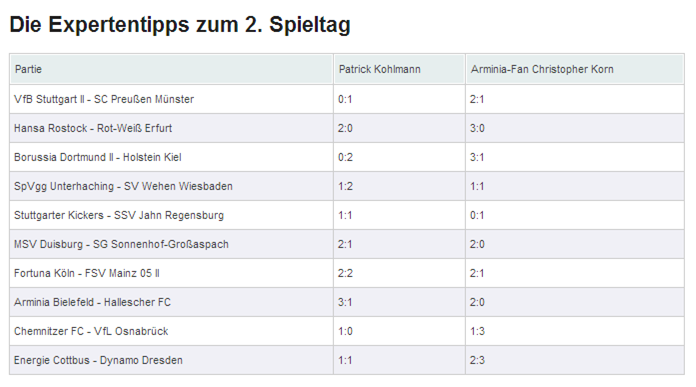Screen dimensions: 696x387
Task: Click Kohlmann's 3:1 tip for Arminia Bielefeld match
Action: click(345, 302)
